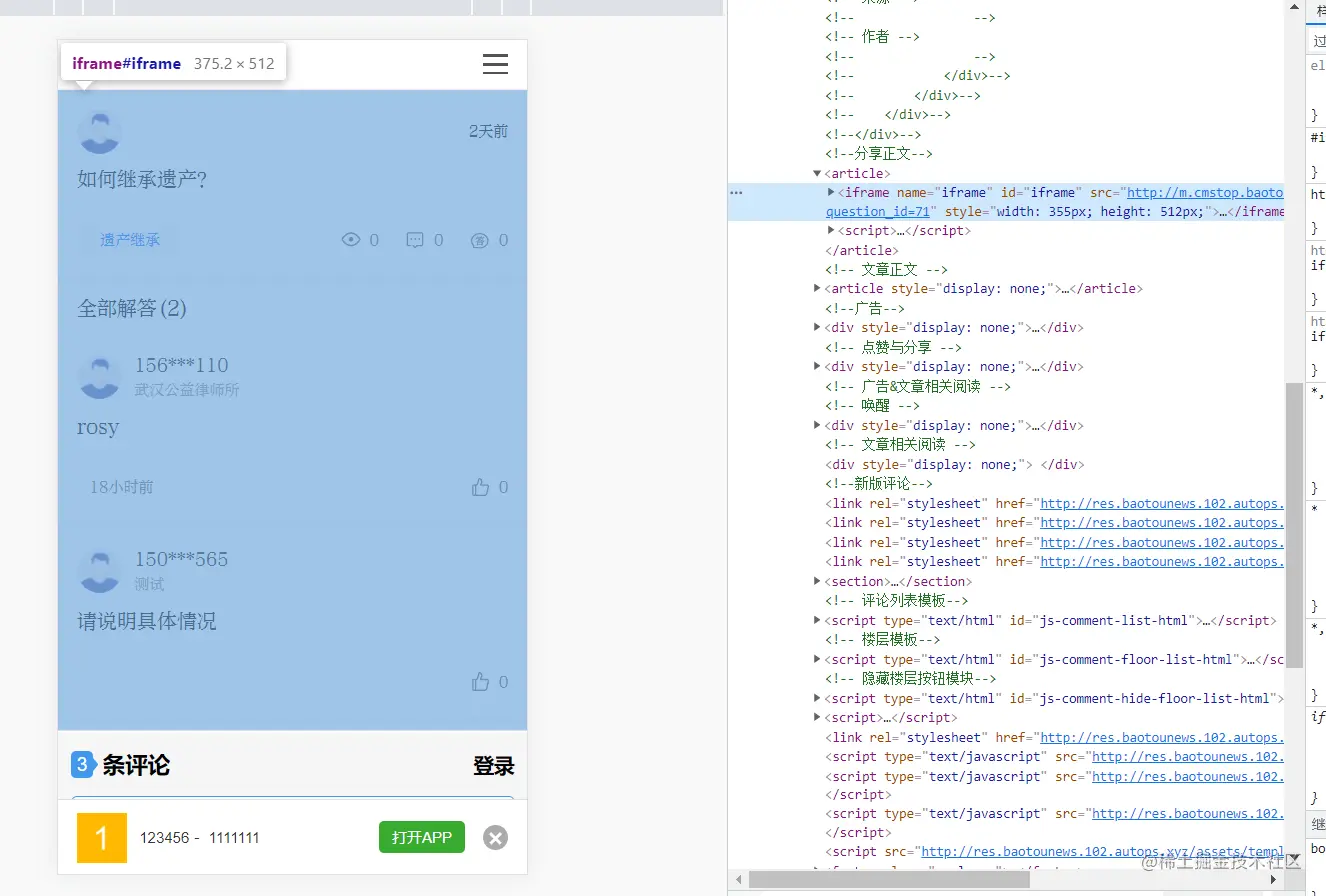The image size is (1326, 896).
Task: Open the iframe src URL link
Action: point(1205,192)
